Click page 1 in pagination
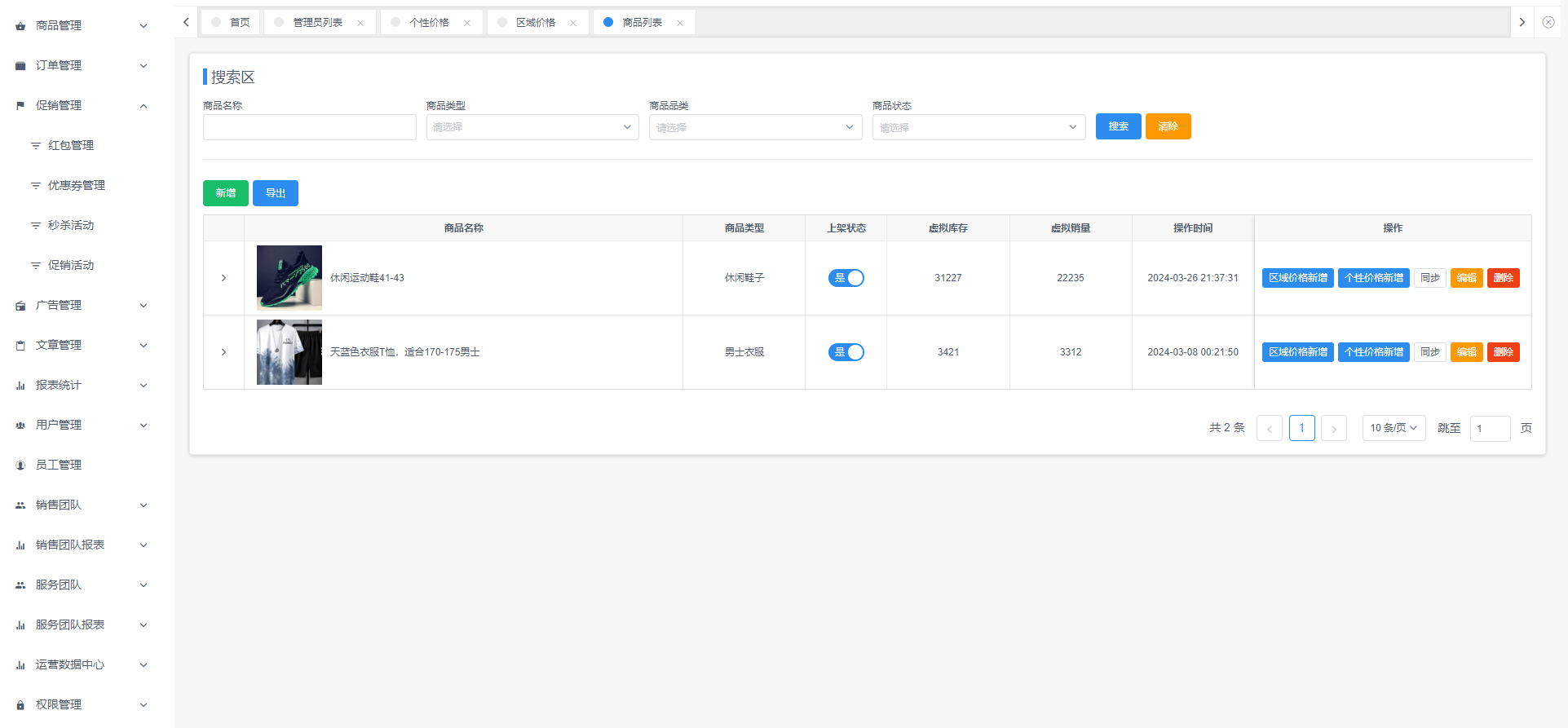This screenshot has width=1568, height=728. pyautogui.click(x=1302, y=428)
